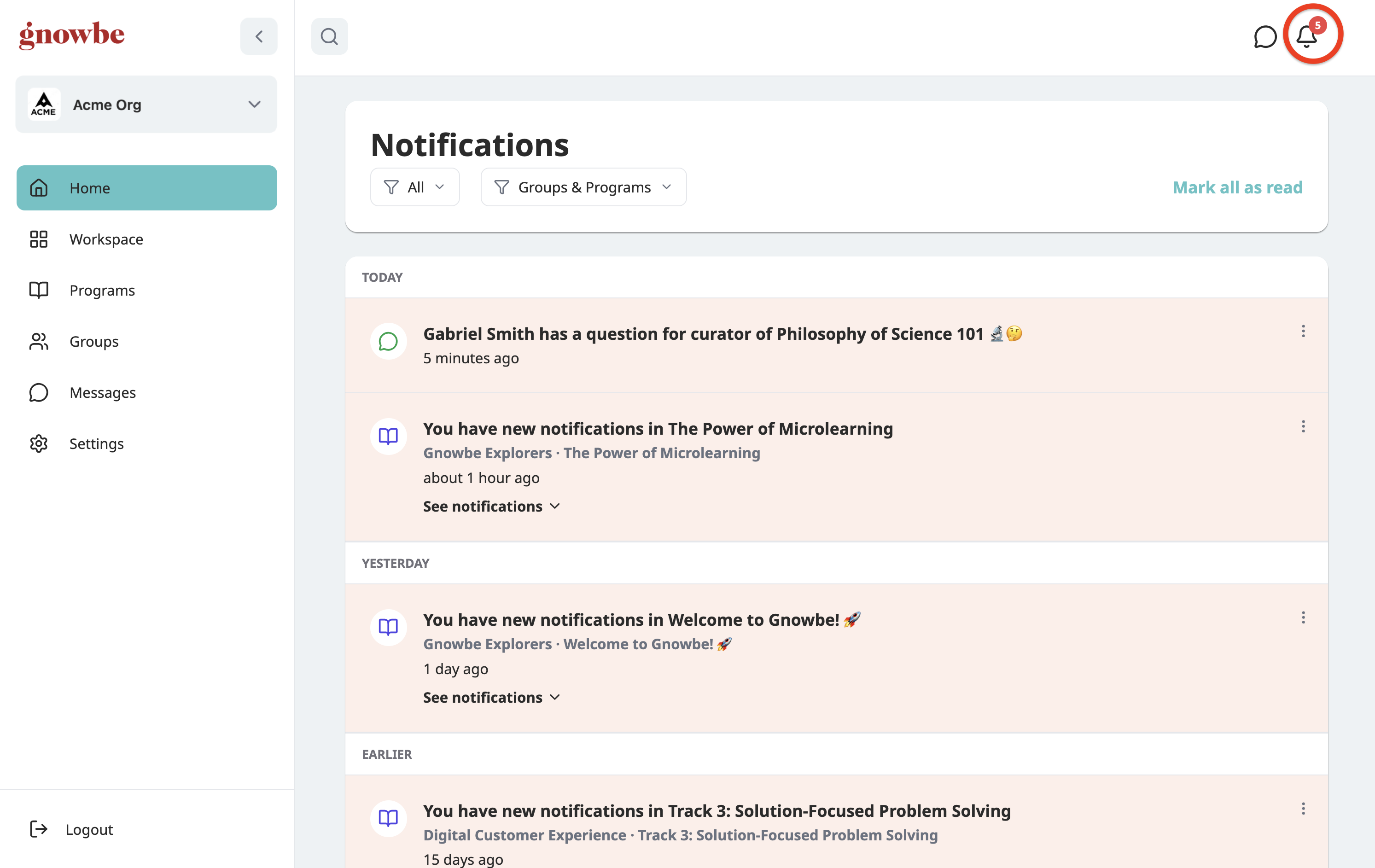
Task: Click Mark all as read
Action: point(1237,187)
